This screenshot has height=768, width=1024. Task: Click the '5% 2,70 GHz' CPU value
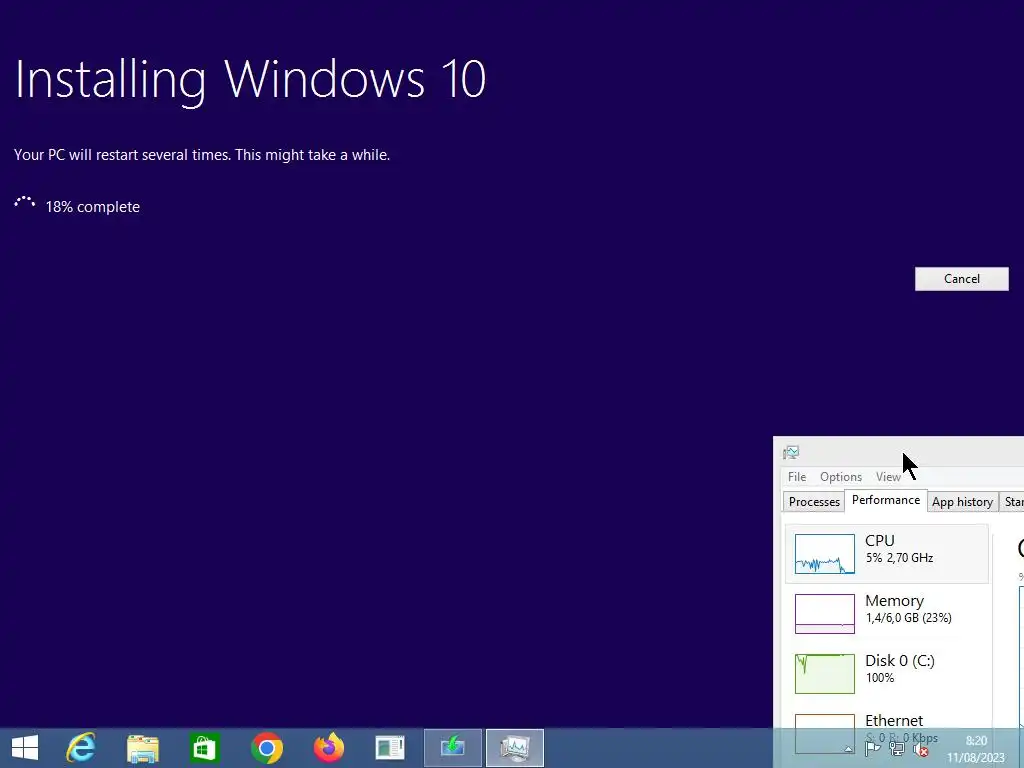[899, 558]
